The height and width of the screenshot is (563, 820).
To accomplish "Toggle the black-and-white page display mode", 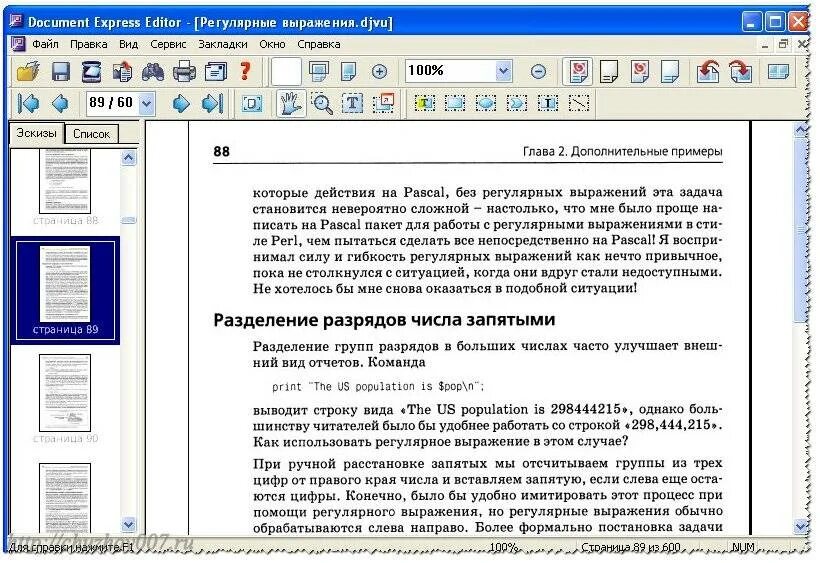I will click(x=609, y=72).
